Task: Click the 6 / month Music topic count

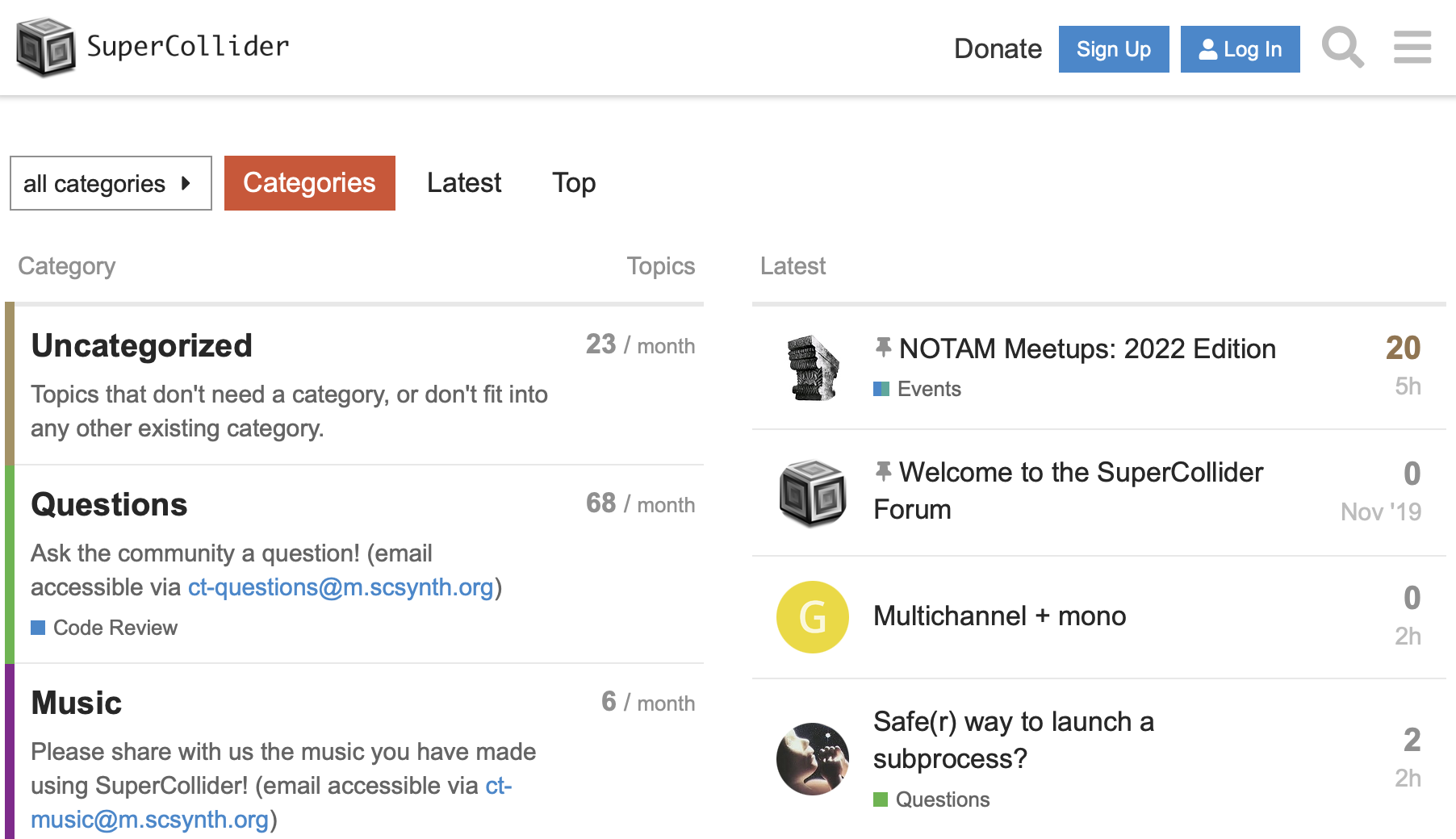Action: click(648, 703)
